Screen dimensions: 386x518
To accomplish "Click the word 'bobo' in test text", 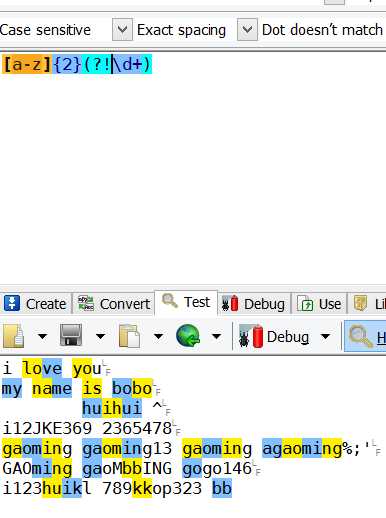I will [132, 389].
